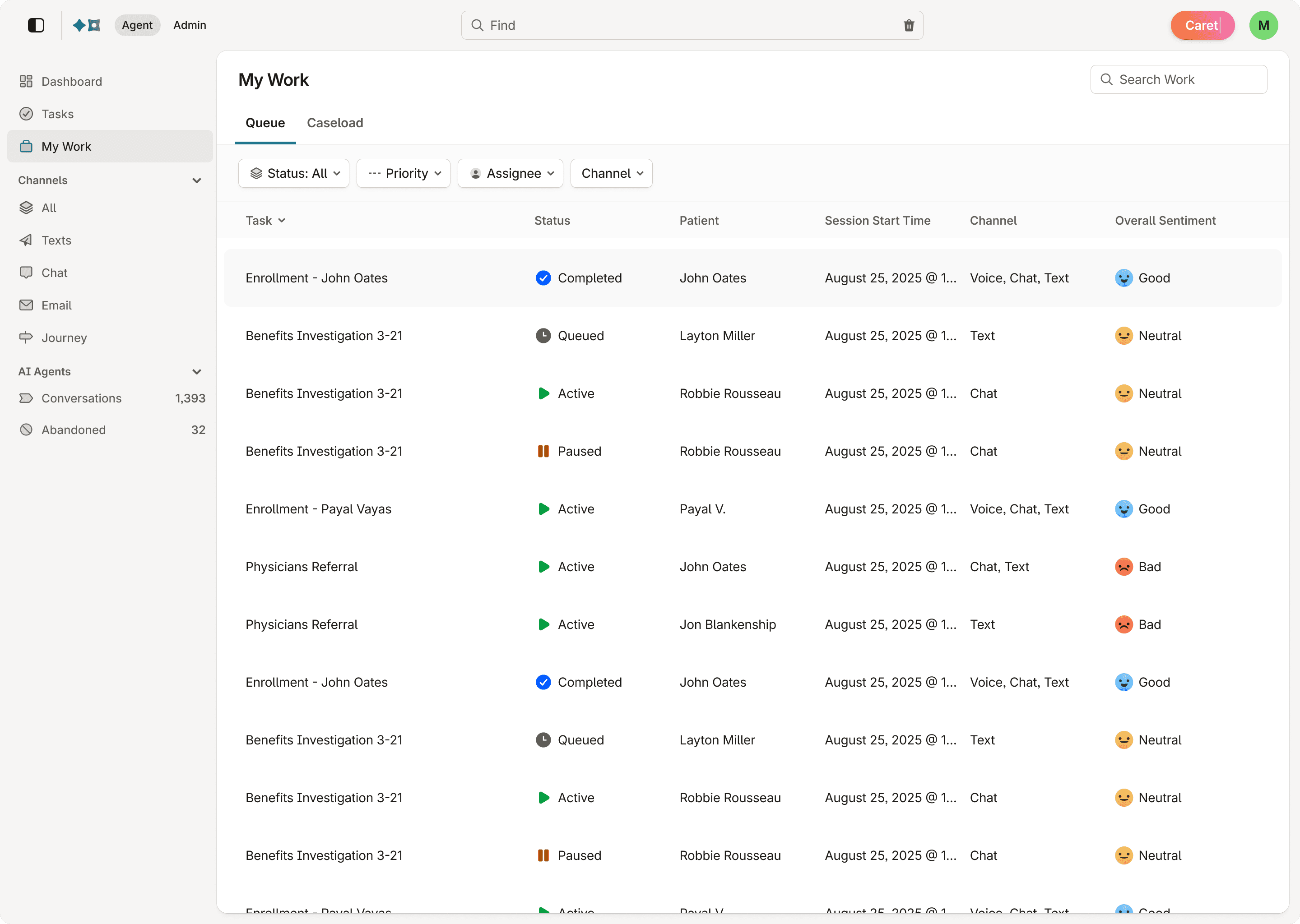The image size is (1300, 924).
Task: Open the Tasks checkmark icon
Action: (x=26, y=114)
